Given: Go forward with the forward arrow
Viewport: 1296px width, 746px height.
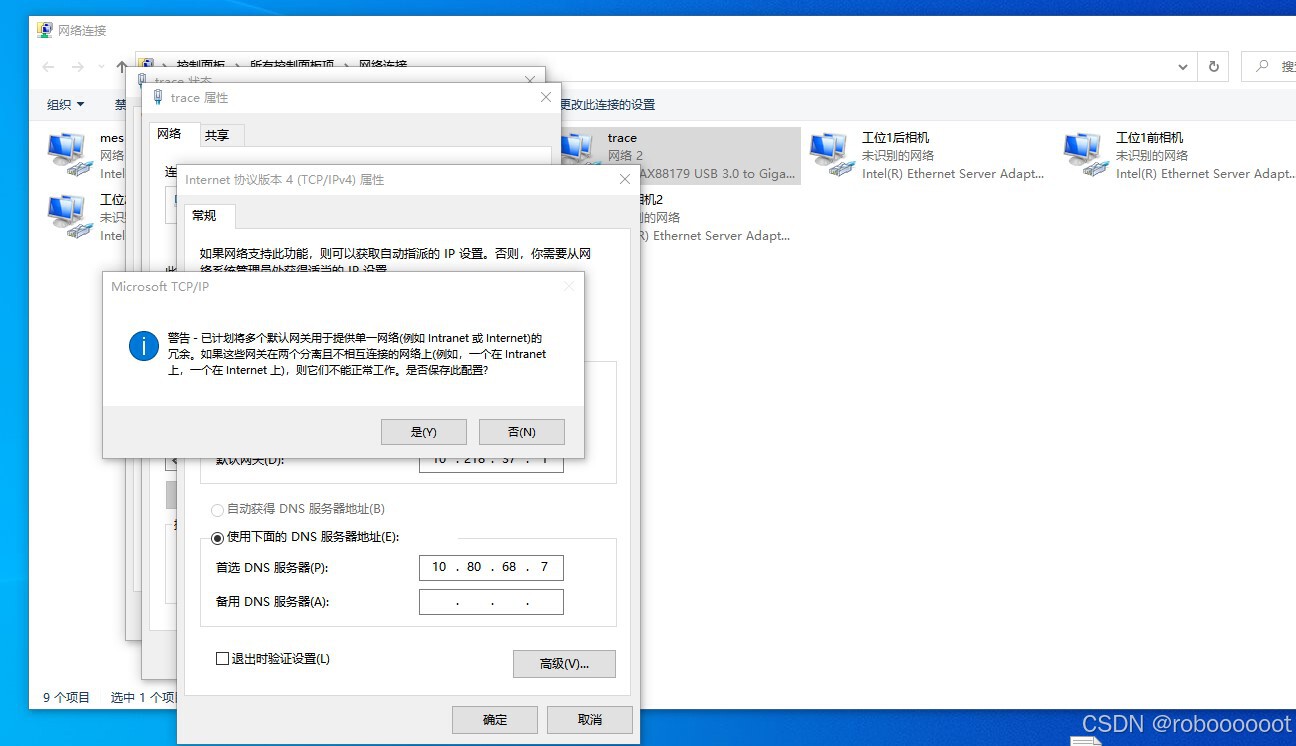Looking at the screenshot, I should tap(78, 67).
